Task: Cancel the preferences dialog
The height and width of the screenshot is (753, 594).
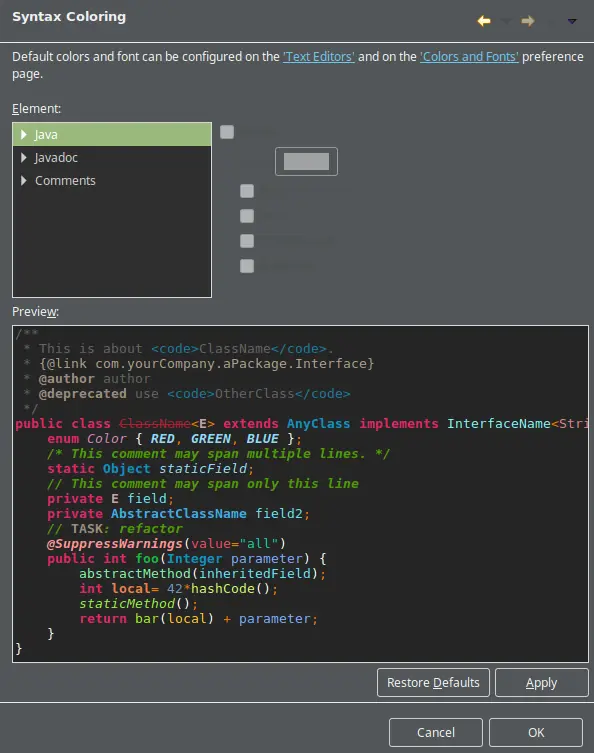Action: tap(436, 732)
